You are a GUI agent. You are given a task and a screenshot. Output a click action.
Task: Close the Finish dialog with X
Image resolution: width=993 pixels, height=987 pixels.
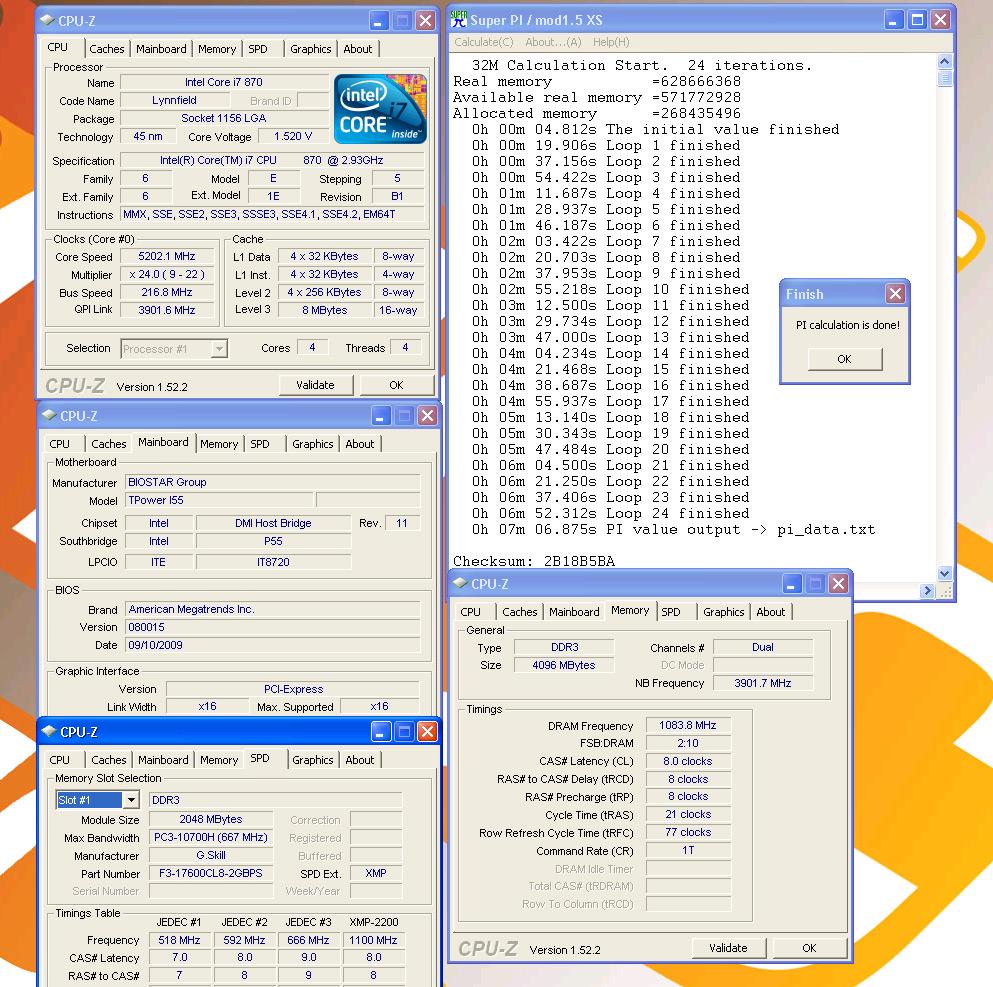coord(895,294)
